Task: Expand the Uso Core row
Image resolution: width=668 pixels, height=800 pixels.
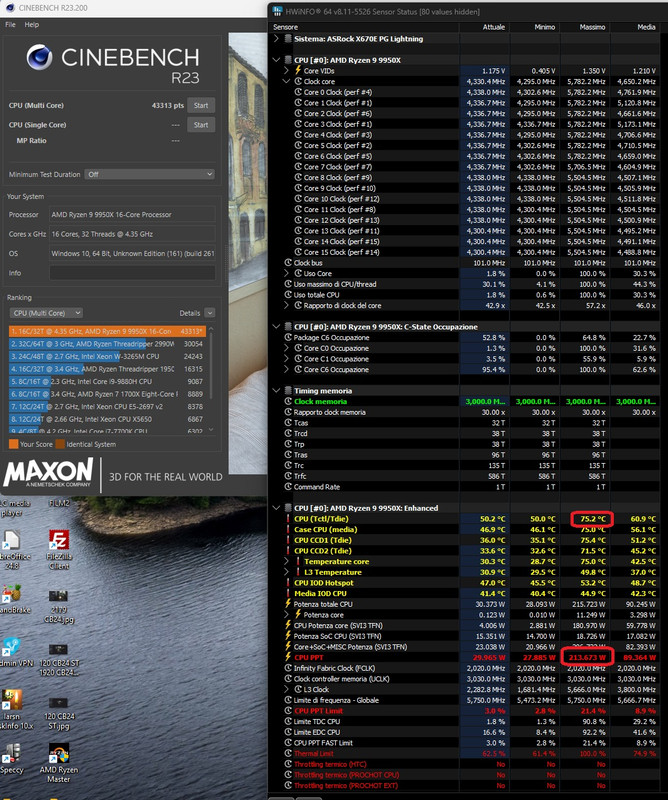Action: (x=287, y=273)
